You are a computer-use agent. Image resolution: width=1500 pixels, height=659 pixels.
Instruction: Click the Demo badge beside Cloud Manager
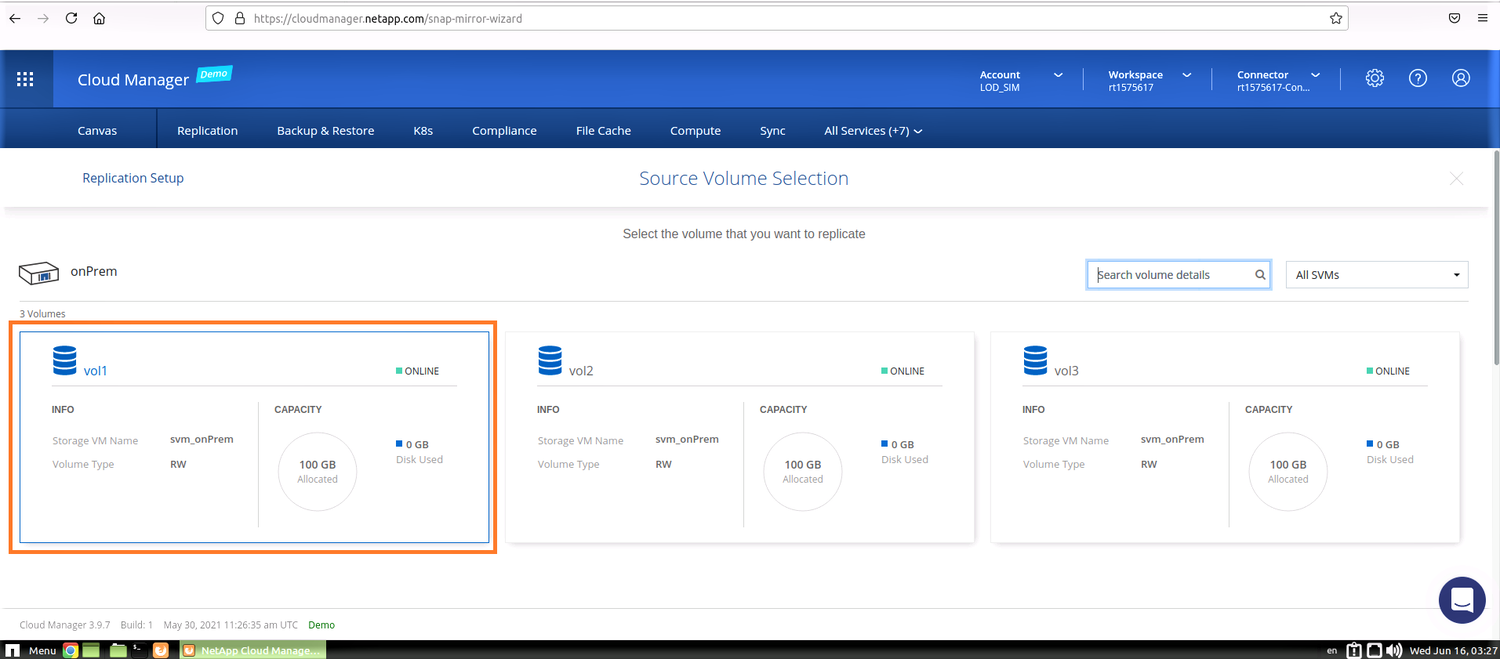[x=214, y=74]
